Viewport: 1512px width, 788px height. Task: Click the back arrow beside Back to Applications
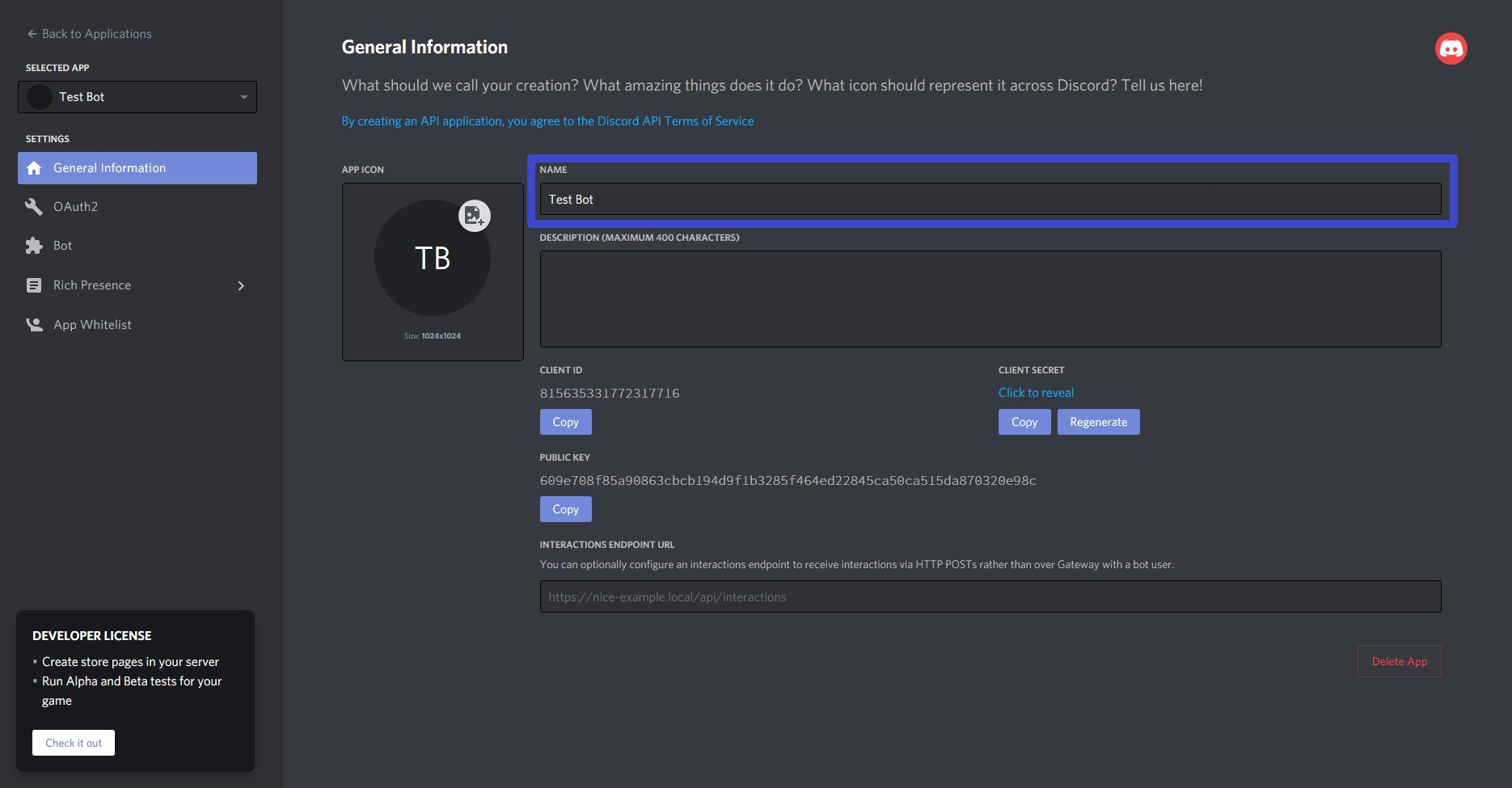pos(32,34)
